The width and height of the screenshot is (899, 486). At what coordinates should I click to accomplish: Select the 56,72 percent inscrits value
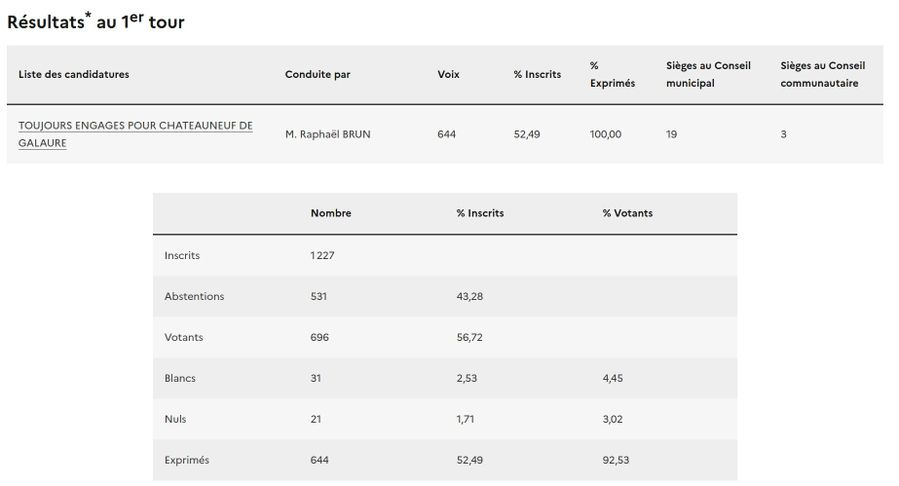[470, 337]
